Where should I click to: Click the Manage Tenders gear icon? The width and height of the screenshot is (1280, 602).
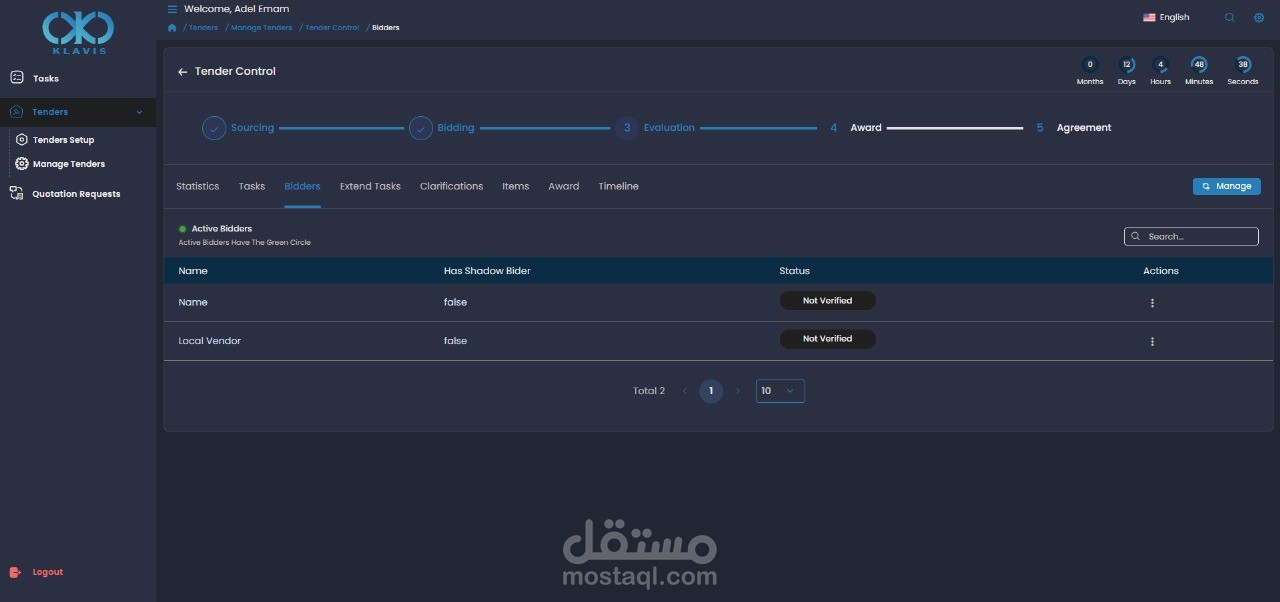(22, 164)
